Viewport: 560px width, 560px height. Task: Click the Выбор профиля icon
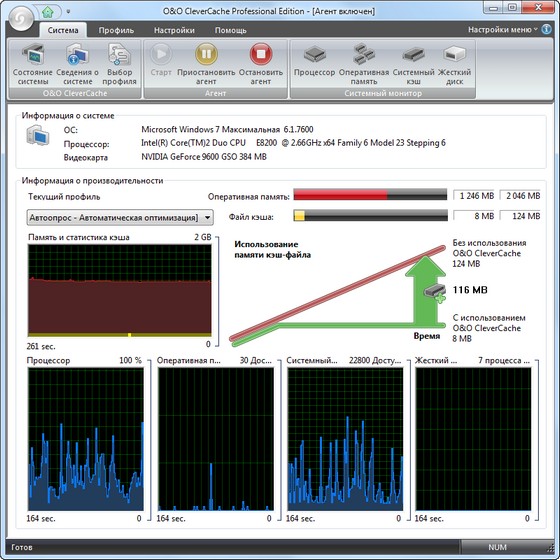(119, 65)
